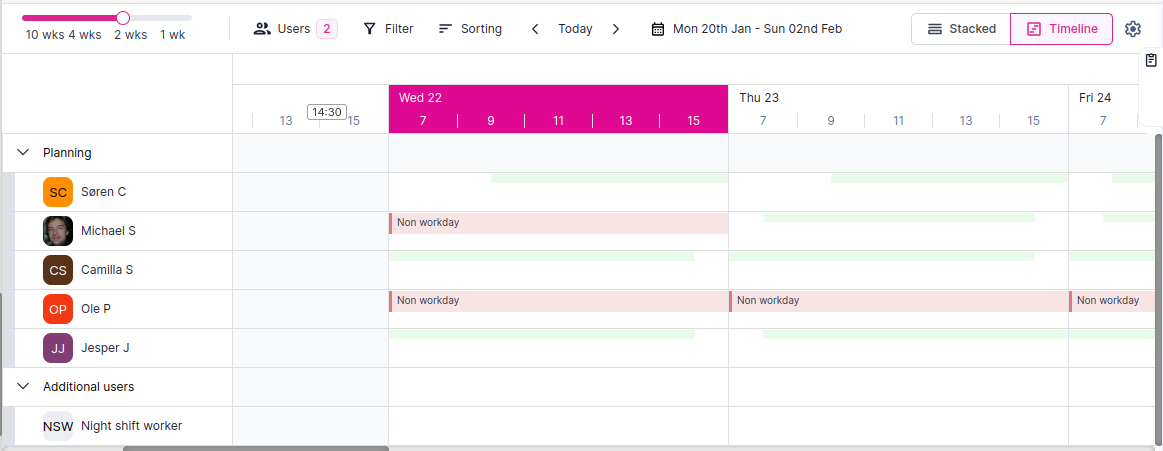Click the zoom range slider handle
Screen dimensions: 1163x451
tap(123, 17)
